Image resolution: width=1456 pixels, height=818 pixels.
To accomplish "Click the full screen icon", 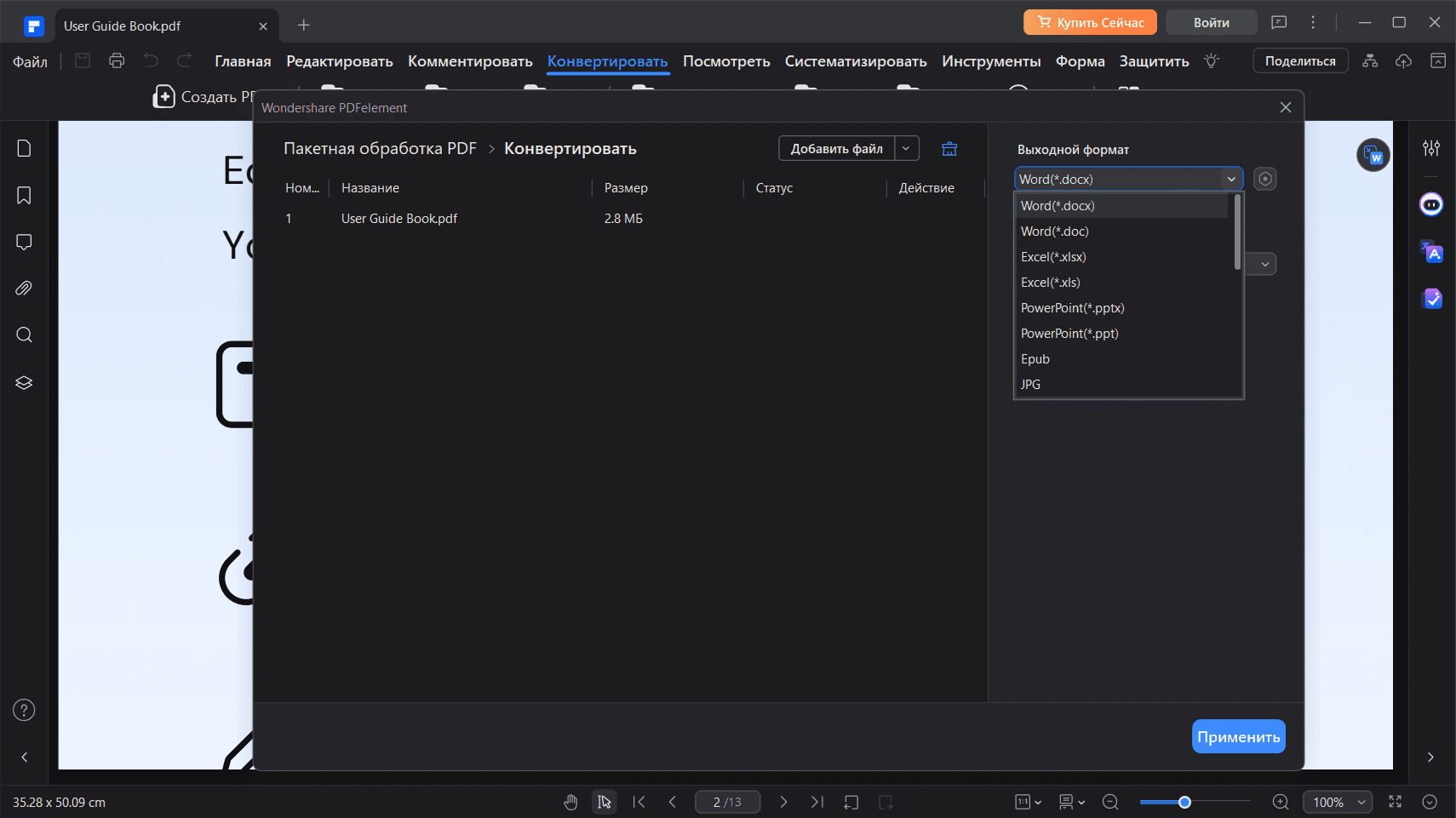I will tap(1396, 802).
